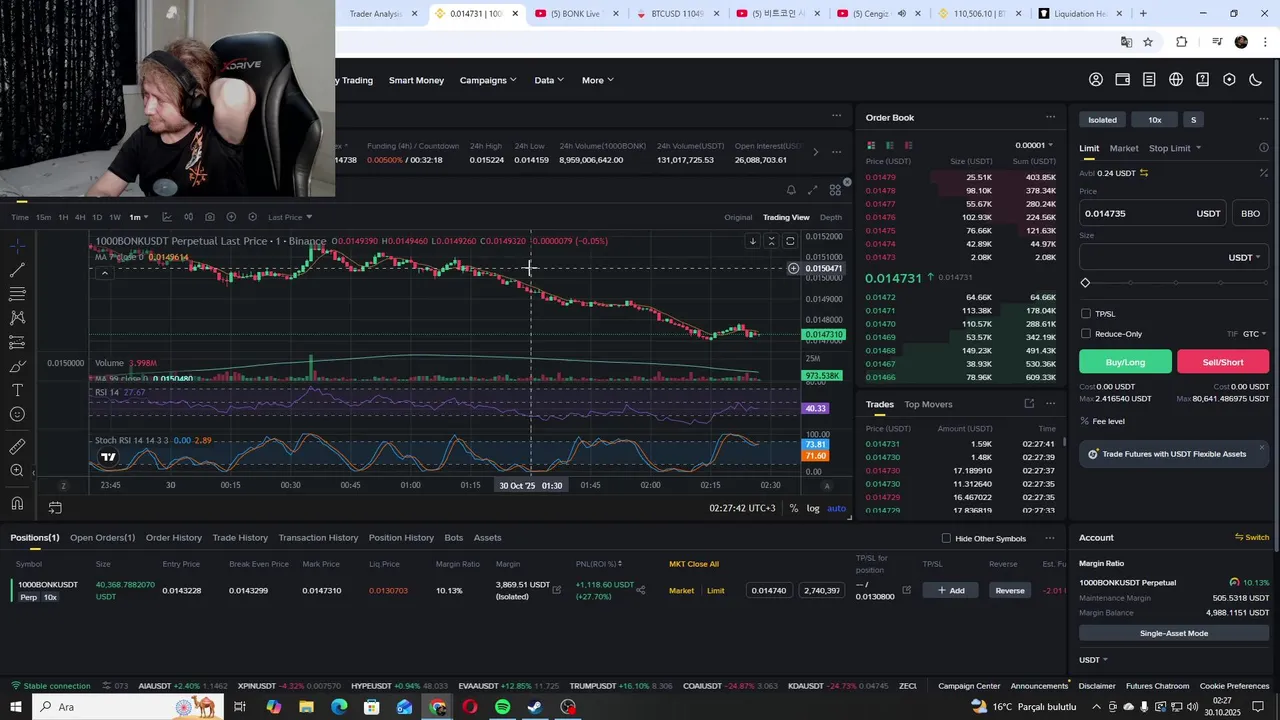Click the BBO button
Viewport: 1280px width, 720px height.
click(x=1250, y=213)
